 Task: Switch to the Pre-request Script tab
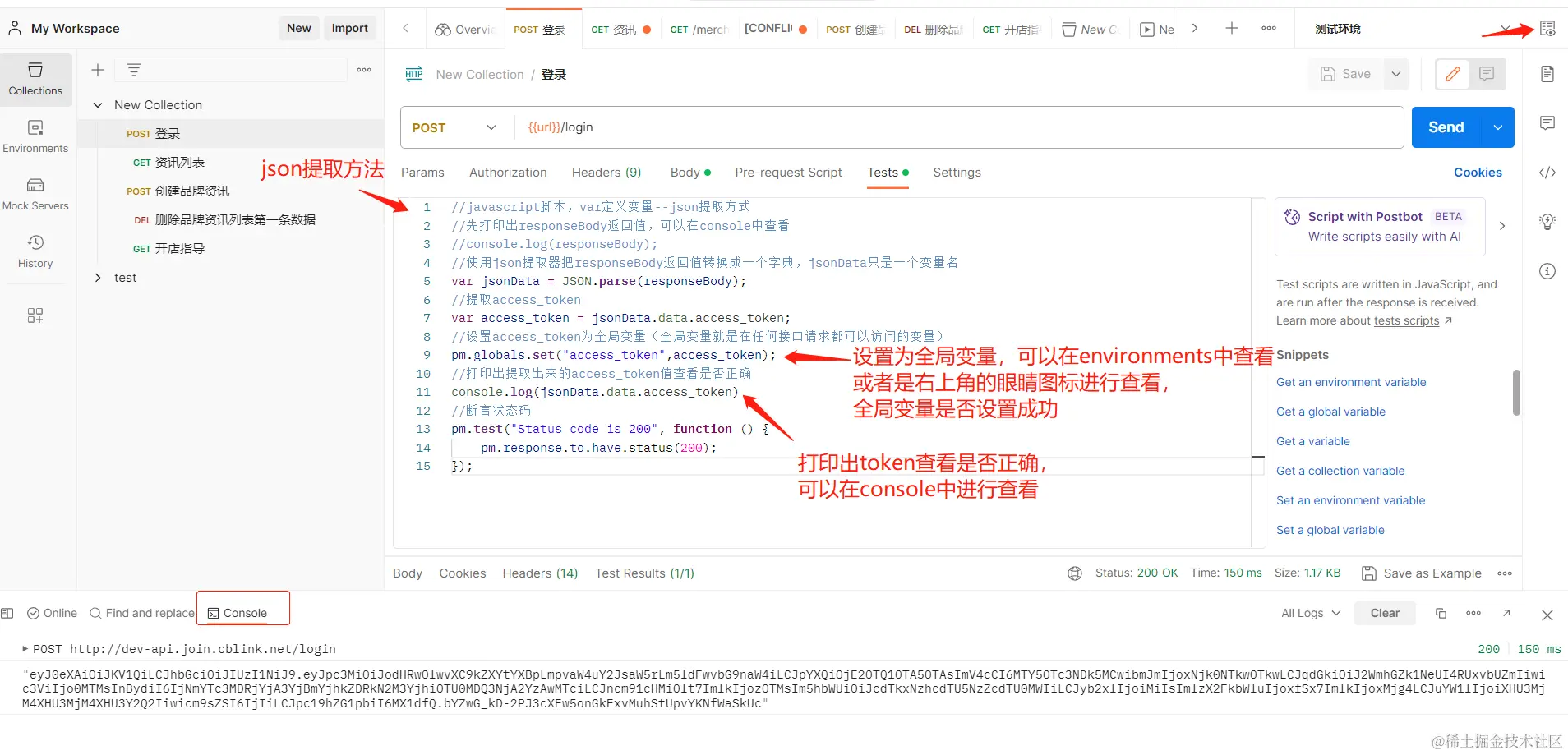tap(788, 173)
